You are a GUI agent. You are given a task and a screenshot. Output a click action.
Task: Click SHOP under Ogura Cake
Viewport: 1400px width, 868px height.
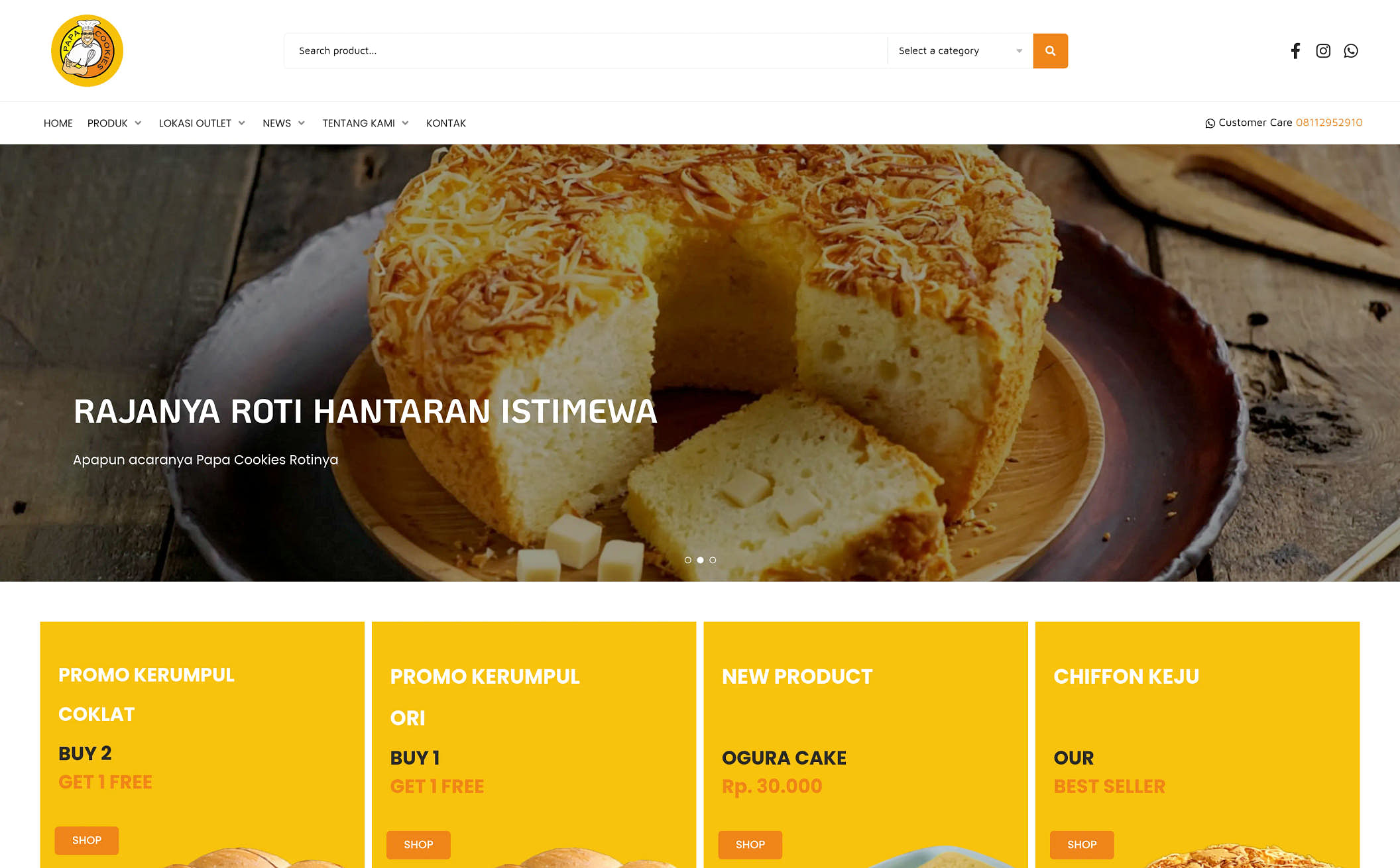(750, 845)
